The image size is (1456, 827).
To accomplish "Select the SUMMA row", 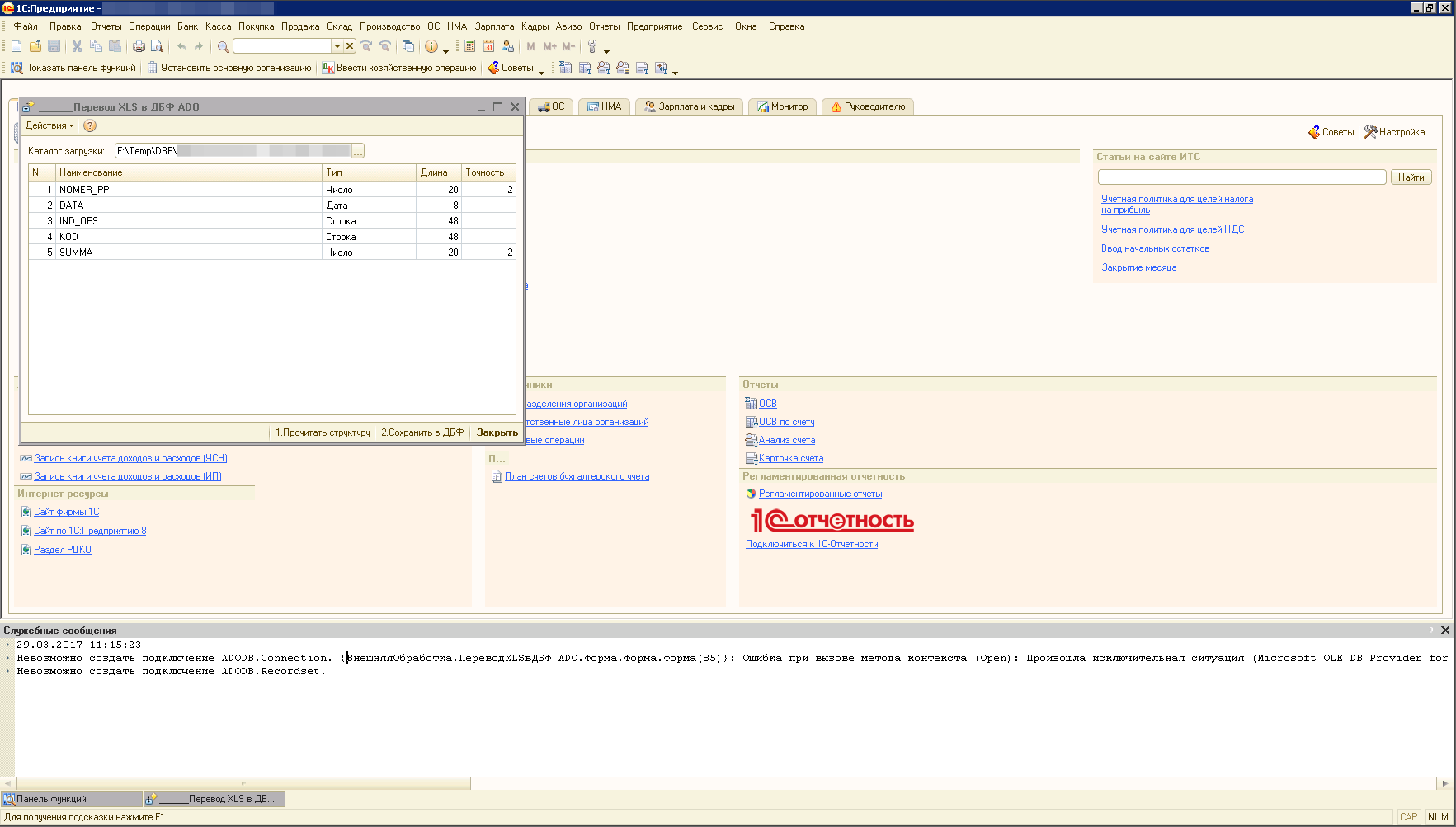I will [272, 252].
